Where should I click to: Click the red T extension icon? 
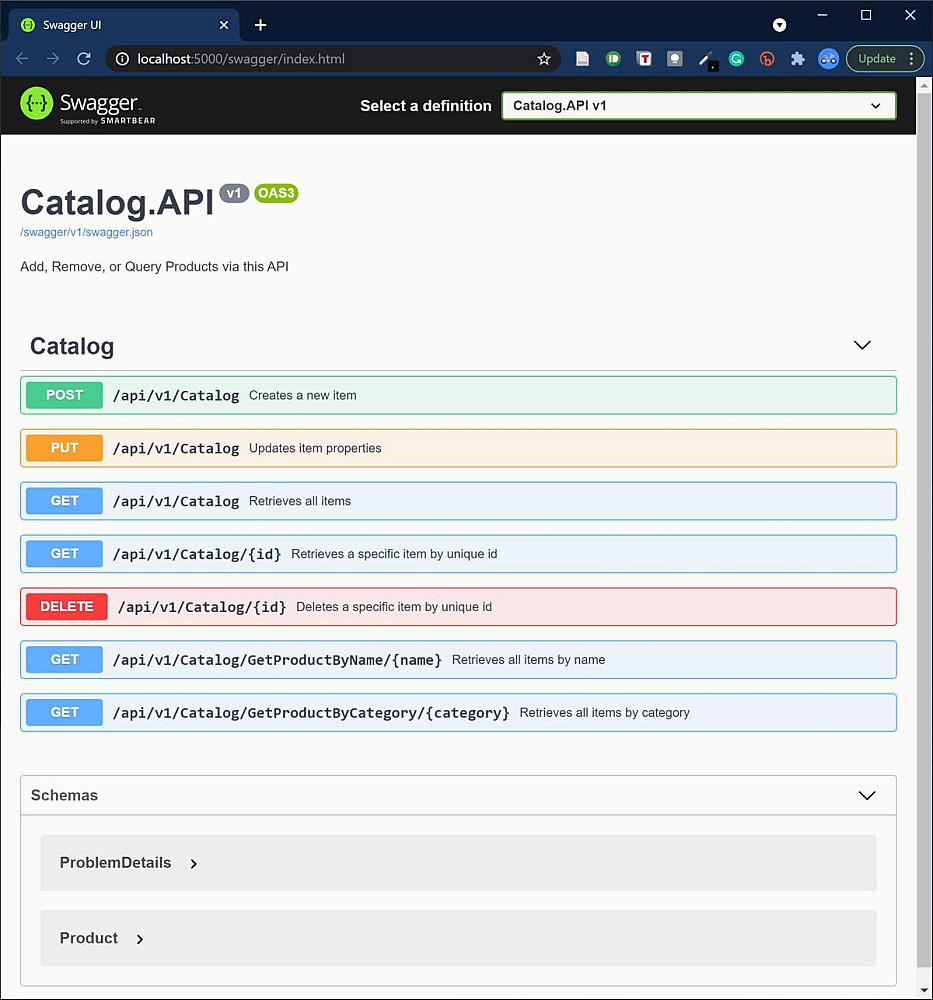645,59
